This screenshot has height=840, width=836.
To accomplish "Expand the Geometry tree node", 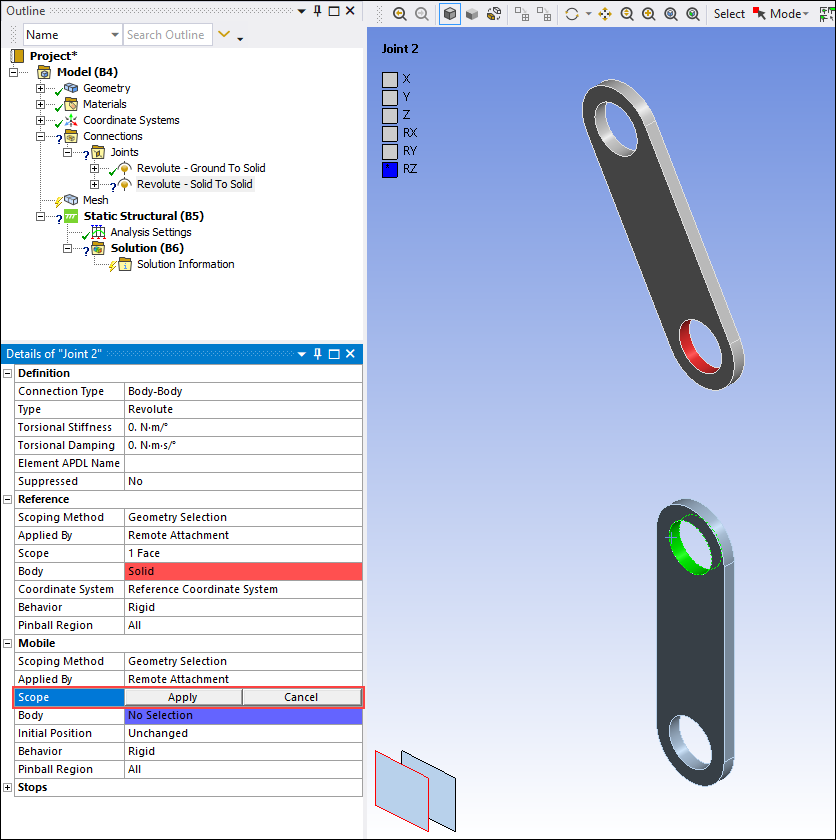I will 40,88.
